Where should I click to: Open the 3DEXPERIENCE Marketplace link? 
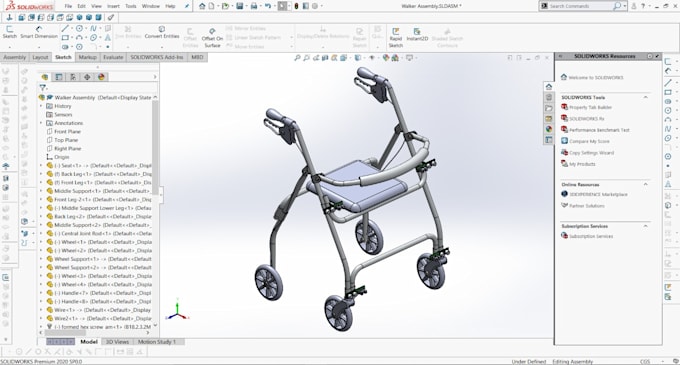pyautogui.click(x=598, y=194)
